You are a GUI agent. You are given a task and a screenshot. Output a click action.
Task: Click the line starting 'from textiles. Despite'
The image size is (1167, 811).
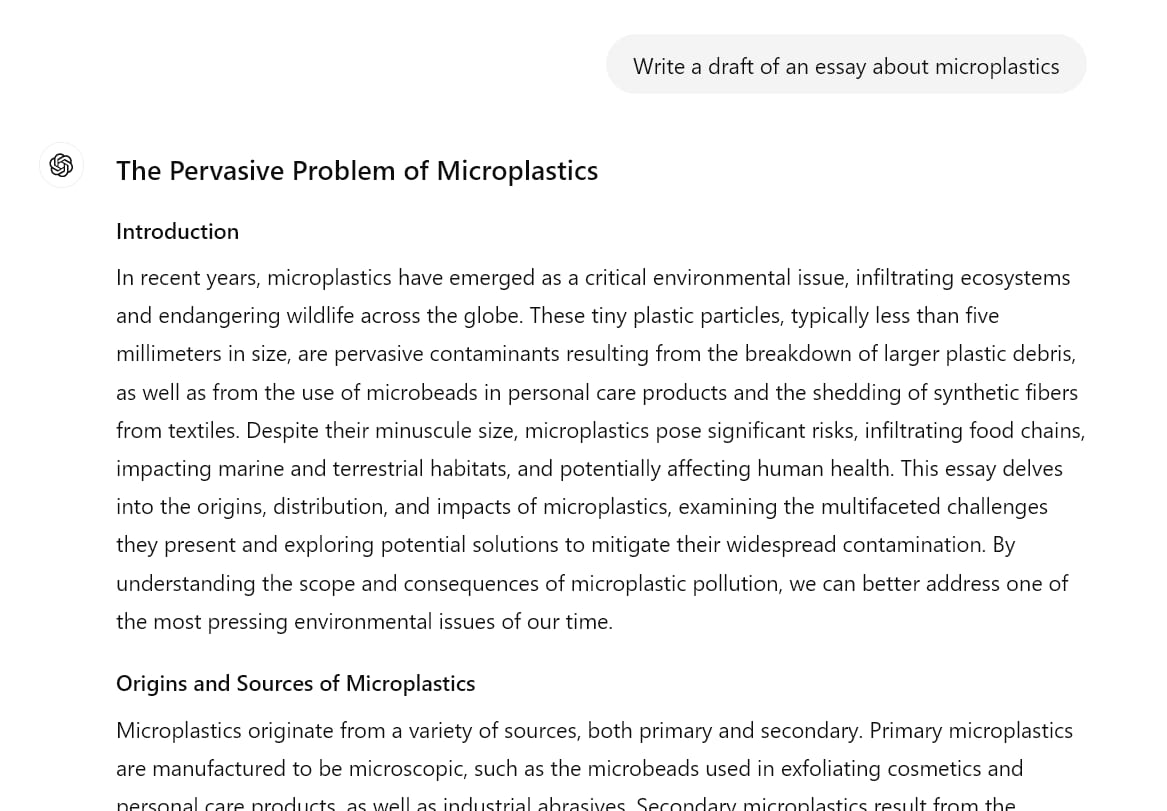601,430
